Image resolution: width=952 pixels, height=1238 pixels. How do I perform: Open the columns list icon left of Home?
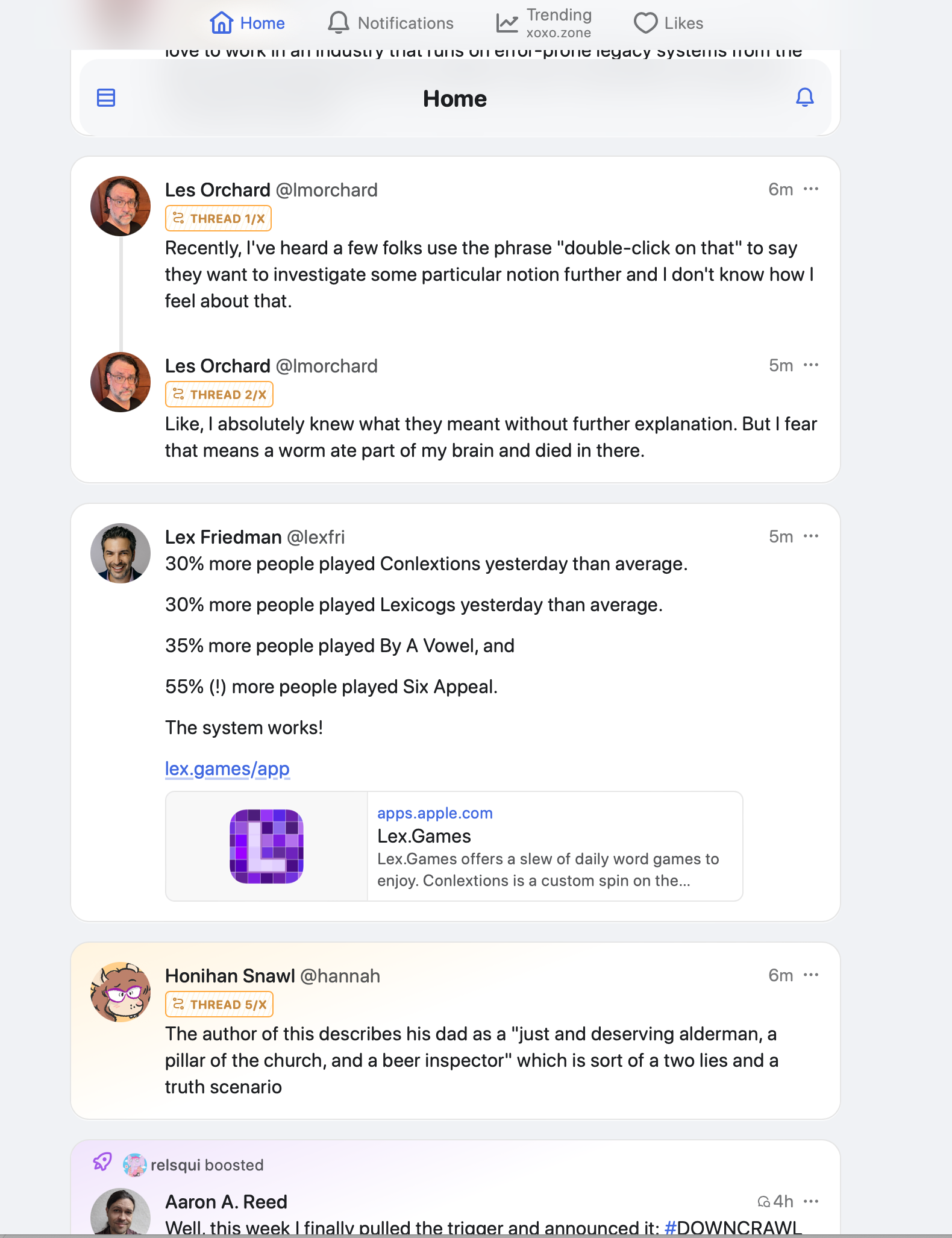(x=106, y=98)
